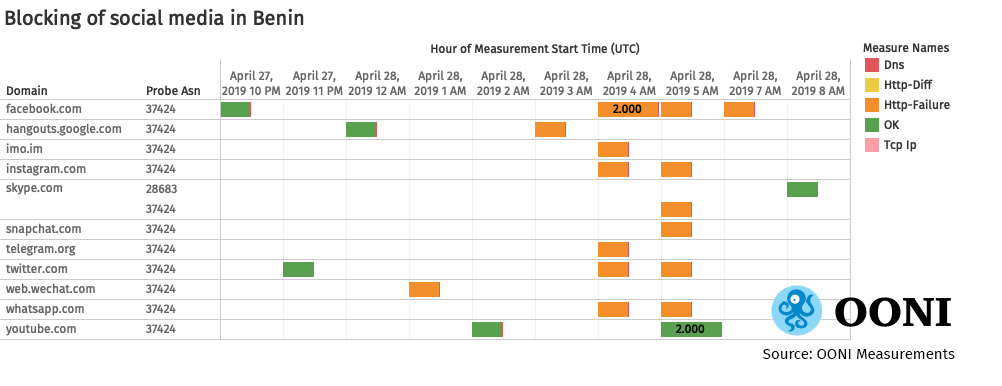Click the OK green legend swatch
1002x386 pixels.
coord(872,125)
